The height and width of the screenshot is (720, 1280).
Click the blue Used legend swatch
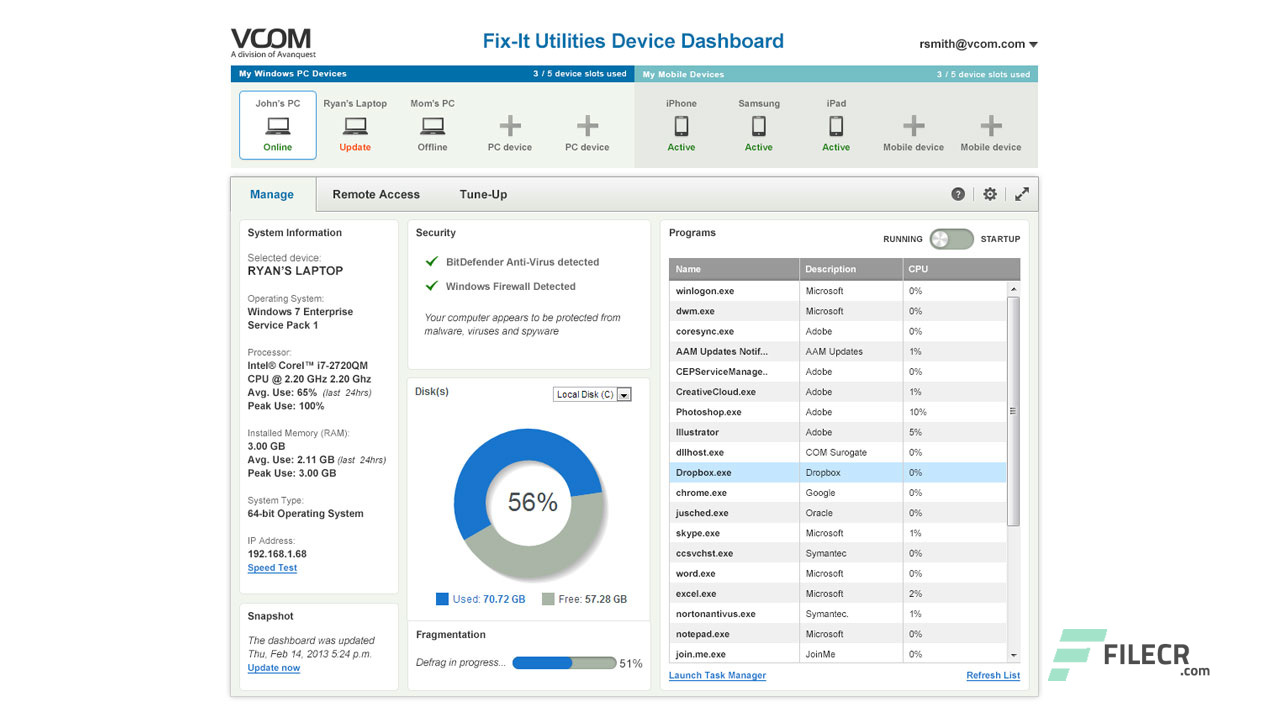tap(442, 599)
